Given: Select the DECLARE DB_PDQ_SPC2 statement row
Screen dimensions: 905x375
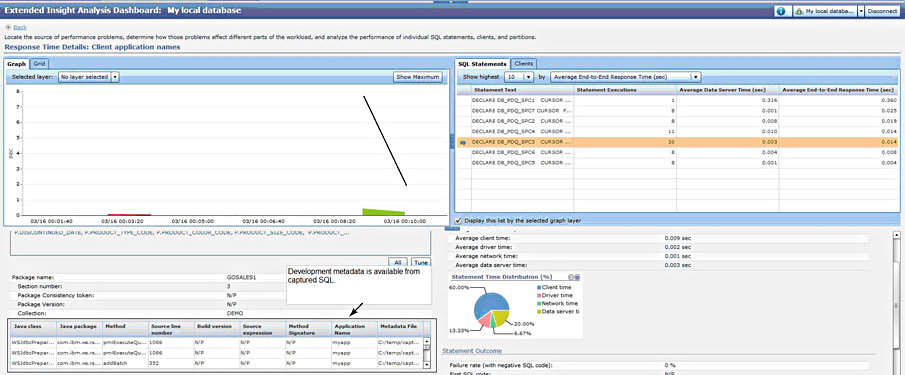Looking at the screenshot, I should click(x=678, y=121).
